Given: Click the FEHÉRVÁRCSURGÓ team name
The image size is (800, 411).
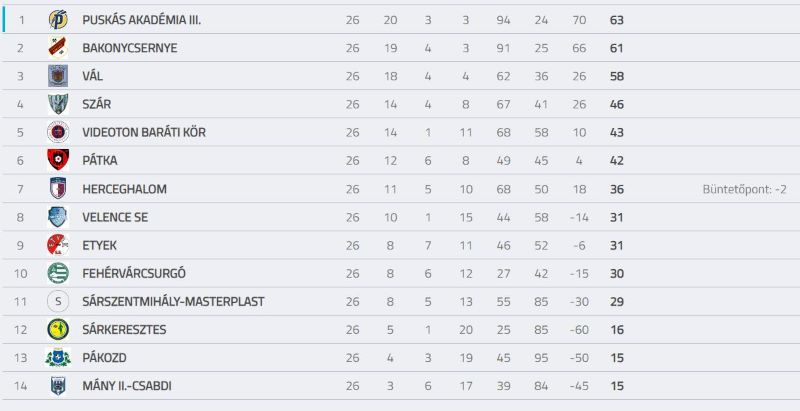Looking at the screenshot, I should (134, 273).
